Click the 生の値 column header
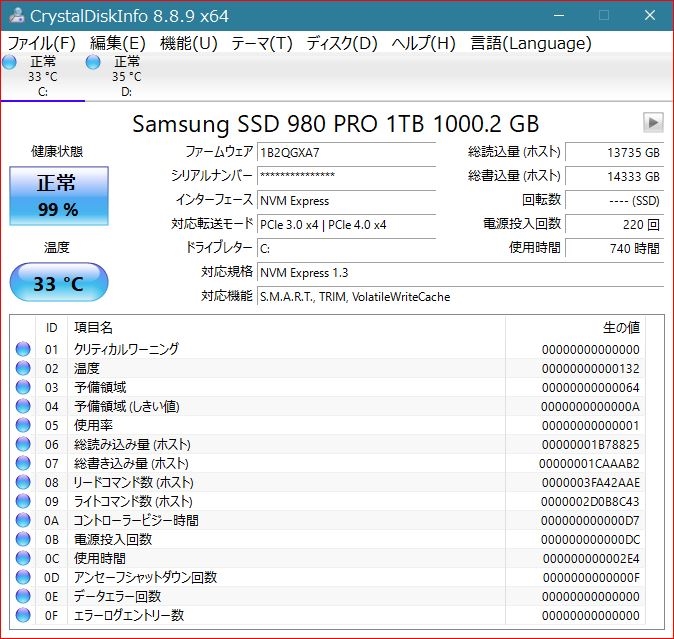This screenshot has height=639, width=674. coord(620,327)
